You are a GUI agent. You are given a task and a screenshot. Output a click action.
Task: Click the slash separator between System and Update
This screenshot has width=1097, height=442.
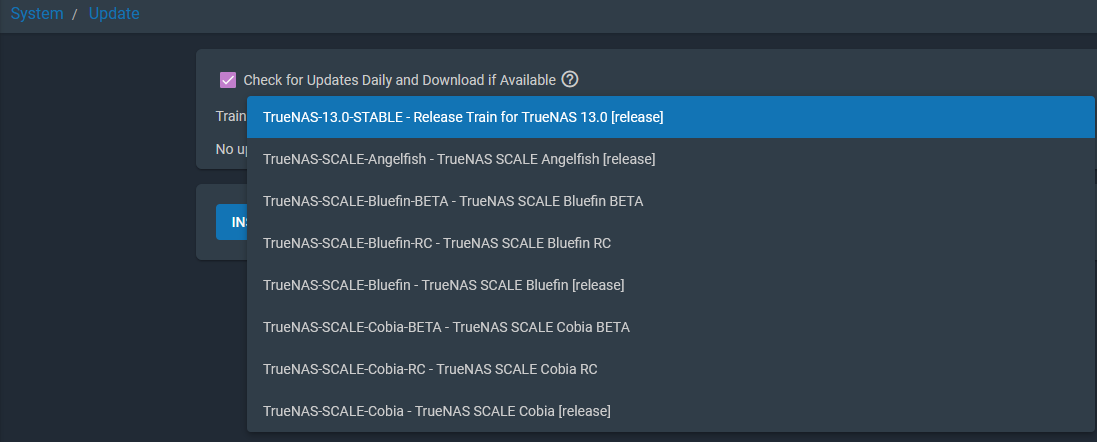click(76, 14)
